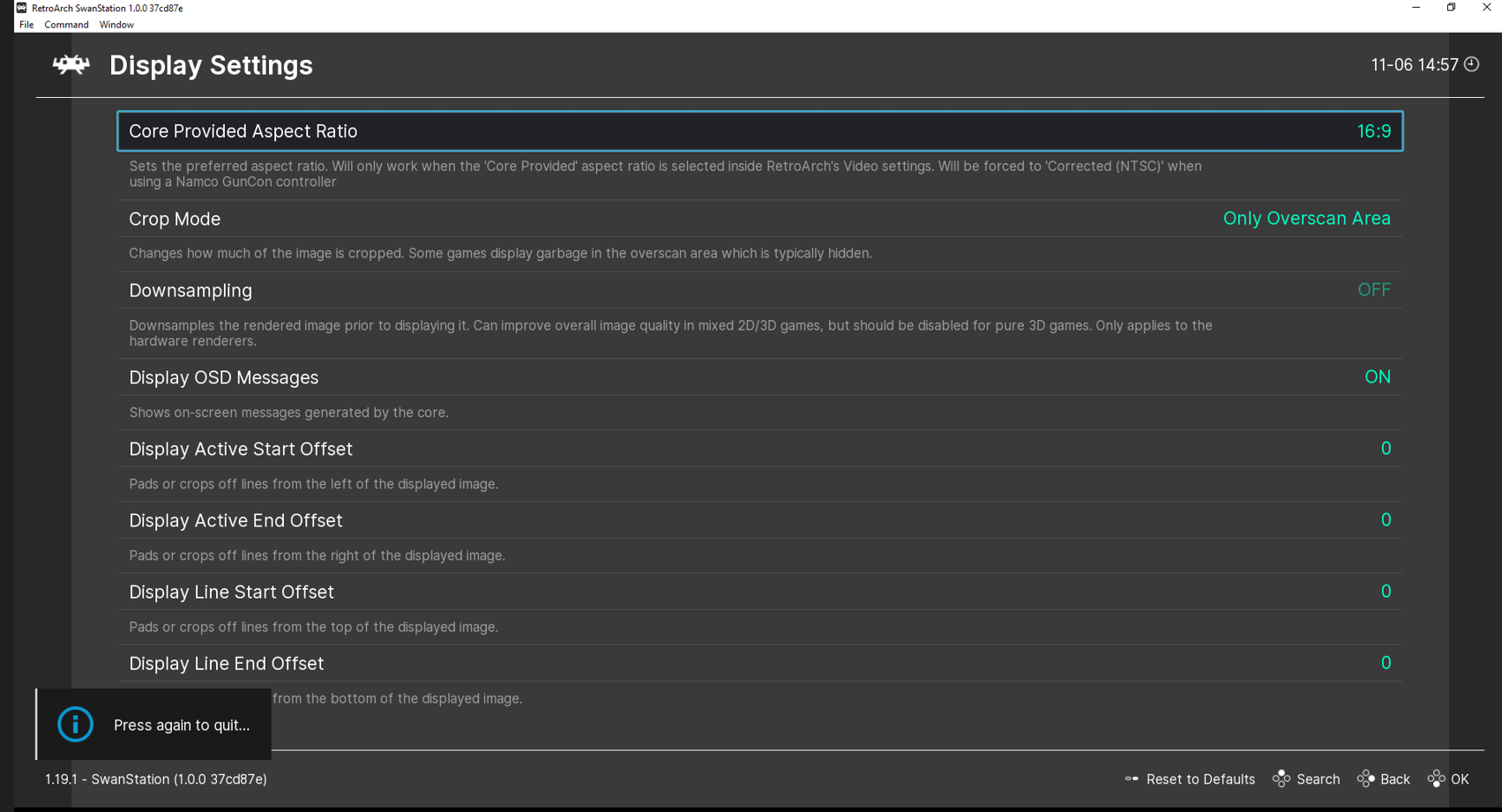
Task: Minimize the RetroArch window
Action: pos(1416,8)
